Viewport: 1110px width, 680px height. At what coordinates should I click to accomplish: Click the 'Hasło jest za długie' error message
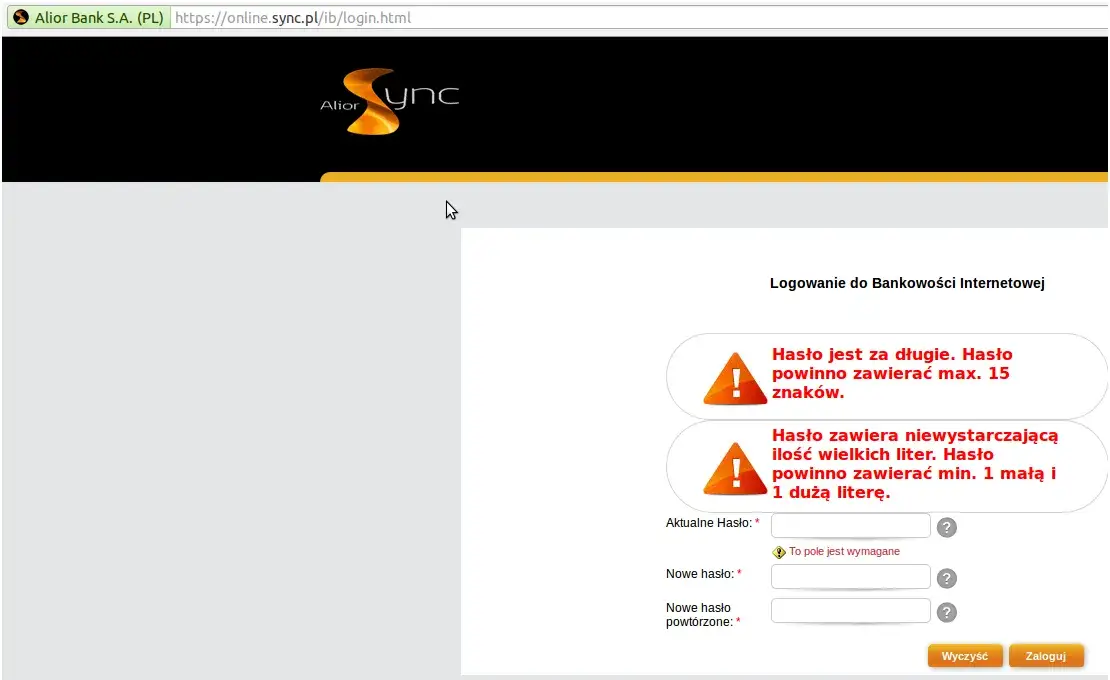892,373
